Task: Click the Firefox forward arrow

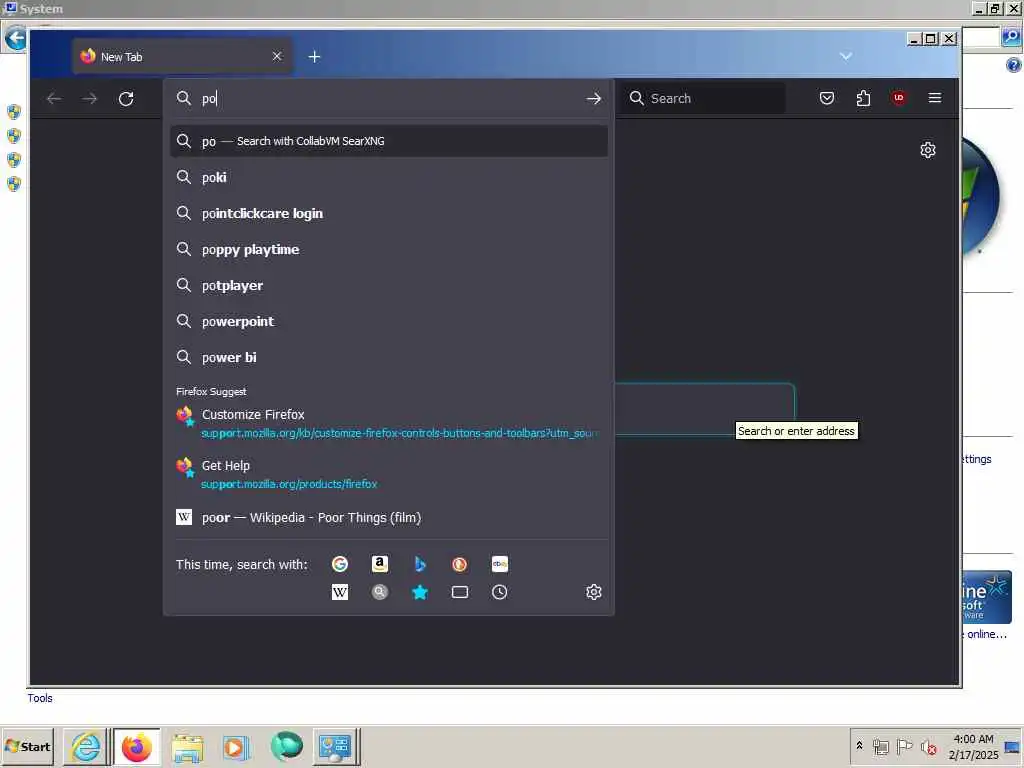Action: point(90,99)
